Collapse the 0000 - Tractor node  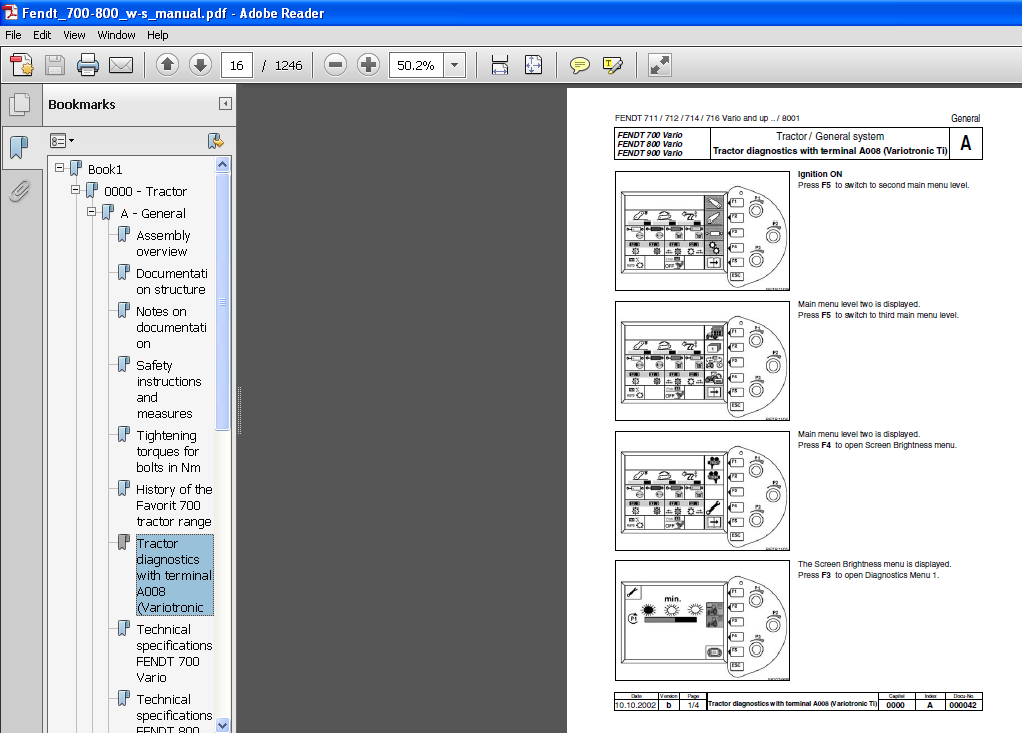coord(76,190)
